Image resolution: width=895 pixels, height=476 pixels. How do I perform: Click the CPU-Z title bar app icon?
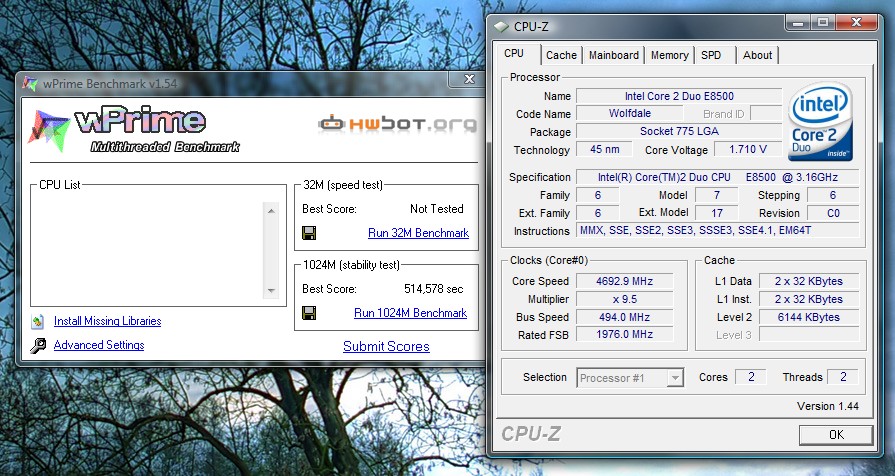point(501,26)
